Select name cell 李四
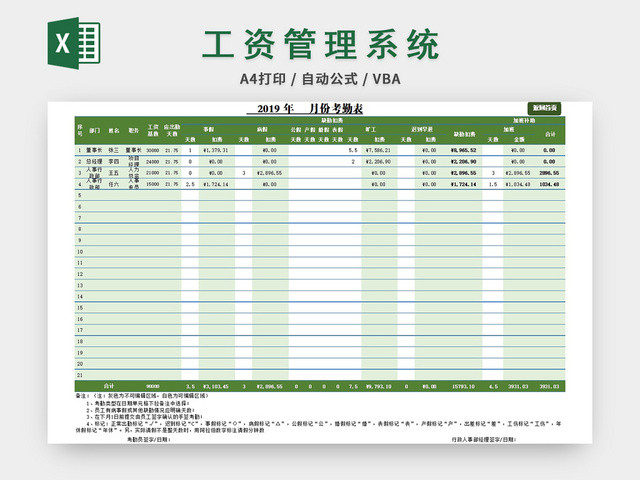Image resolution: width=640 pixels, height=480 pixels. [x=113, y=162]
